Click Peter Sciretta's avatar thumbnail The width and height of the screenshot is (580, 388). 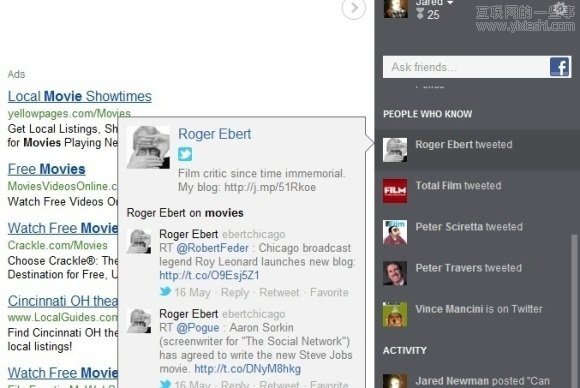pos(395,232)
